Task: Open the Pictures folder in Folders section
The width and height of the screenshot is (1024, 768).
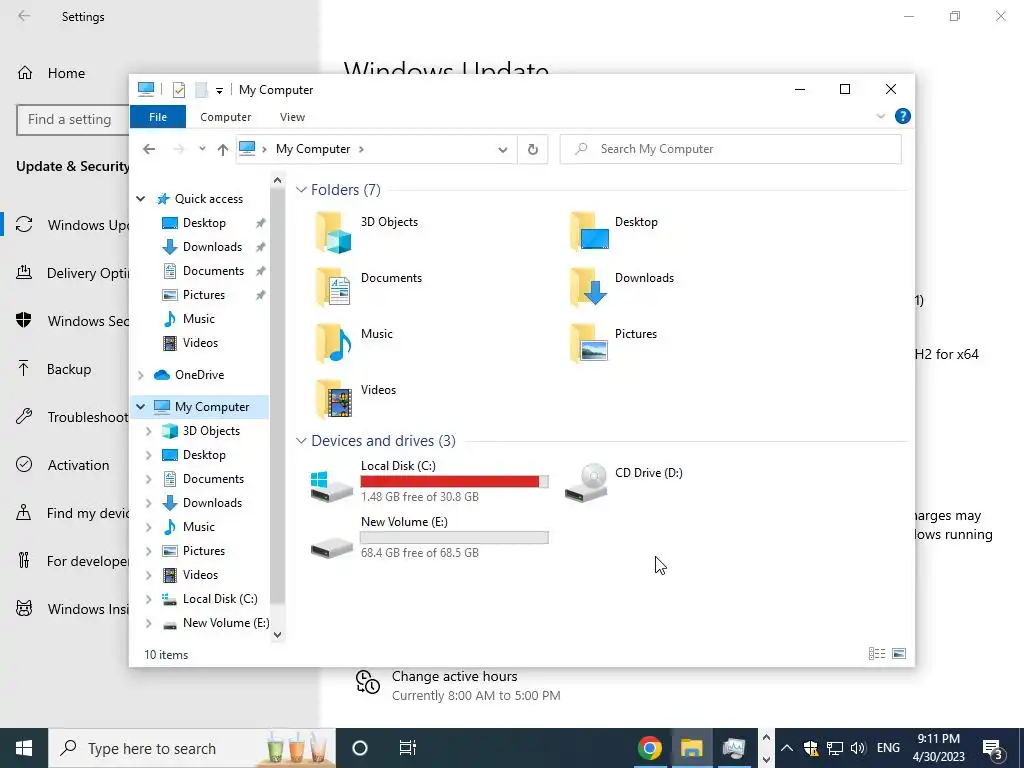Action: (x=588, y=344)
